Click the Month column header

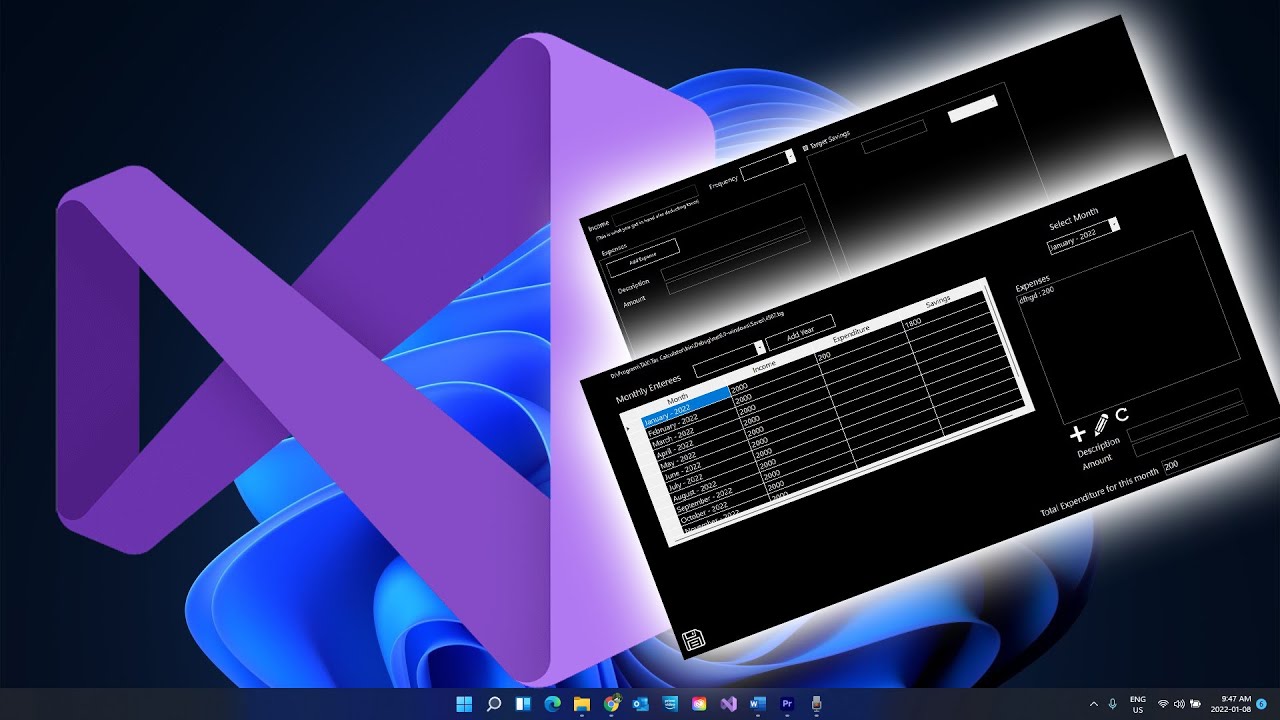679,396
